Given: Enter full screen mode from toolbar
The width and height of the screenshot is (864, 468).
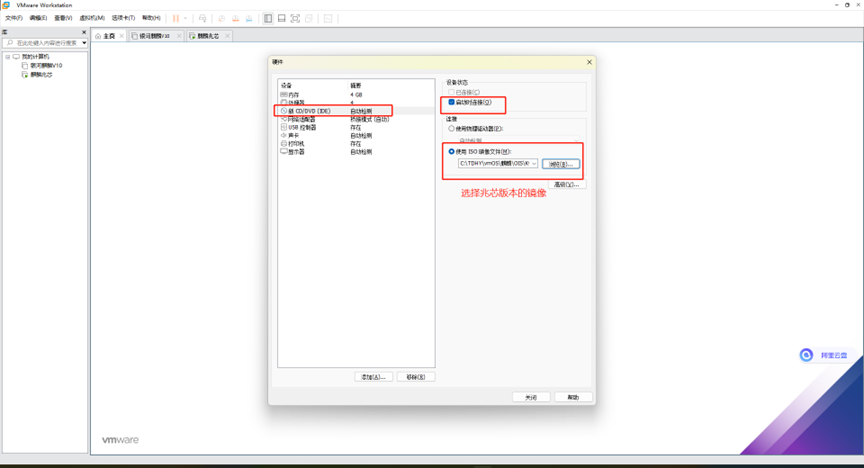Looking at the screenshot, I should tap(295, 18).
